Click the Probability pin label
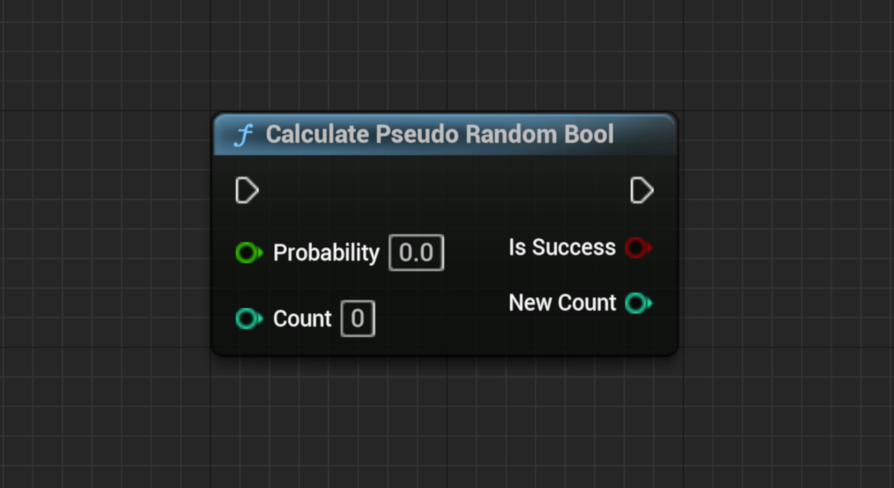 (326, 253)
